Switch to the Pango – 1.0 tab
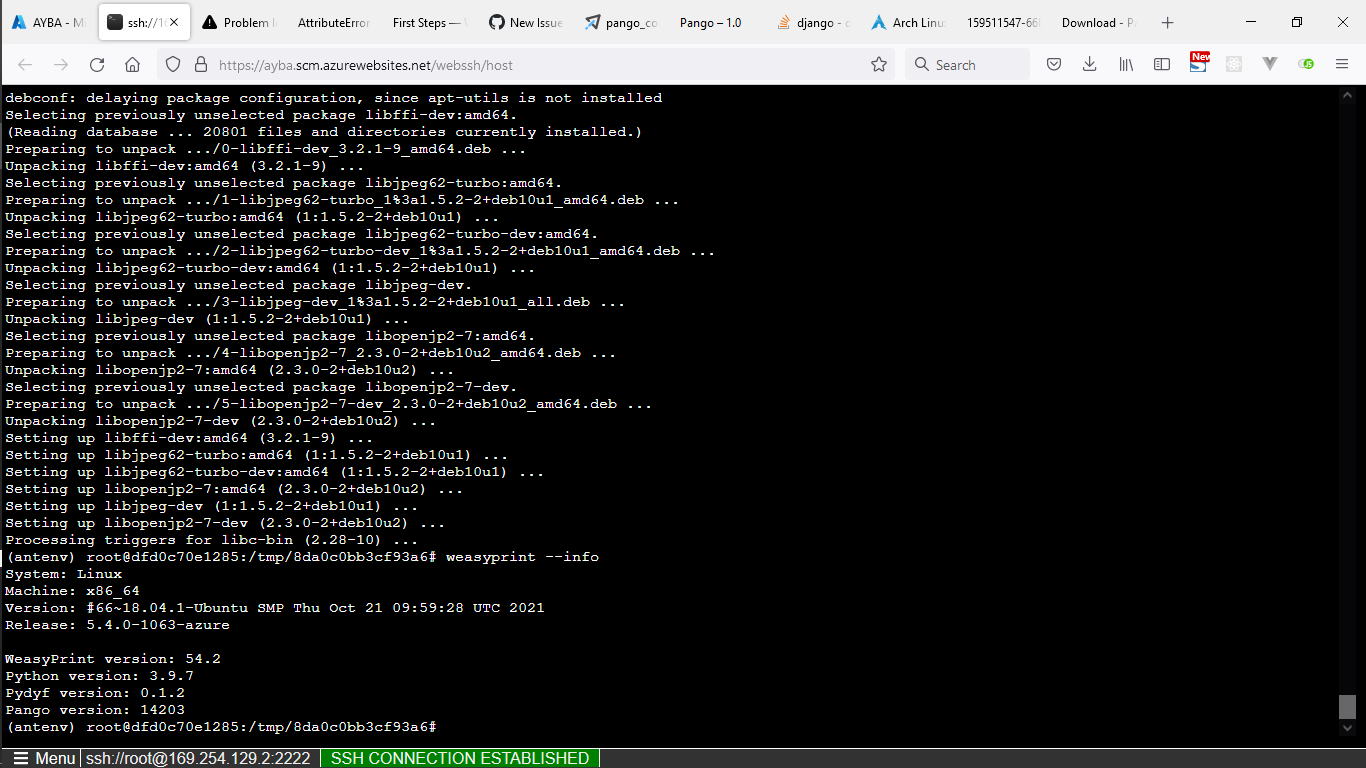The height and width of the screenshot is (768, 1366). (x=712, y=21)
